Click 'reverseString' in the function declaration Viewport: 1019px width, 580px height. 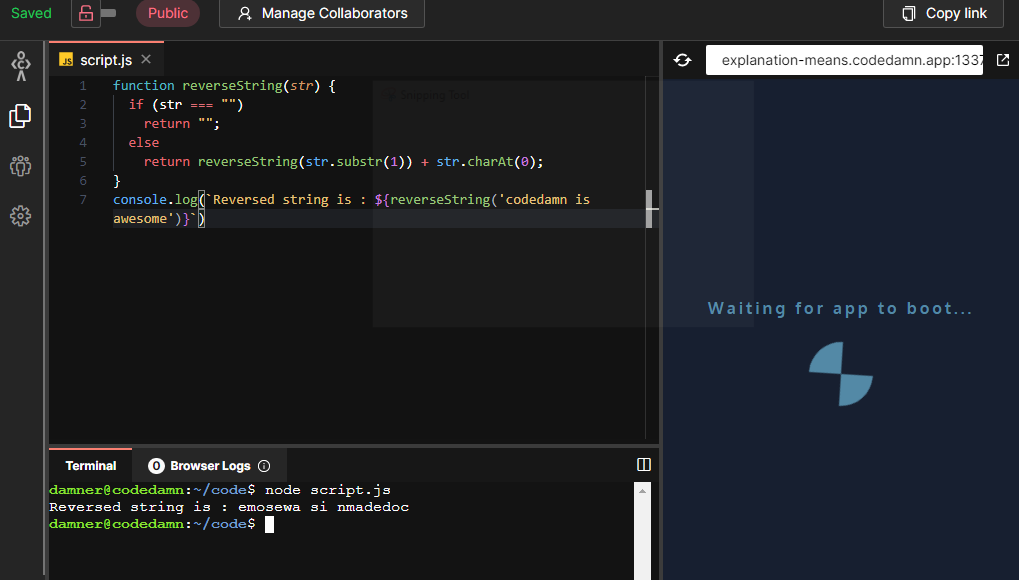click(x=232, y=85)
